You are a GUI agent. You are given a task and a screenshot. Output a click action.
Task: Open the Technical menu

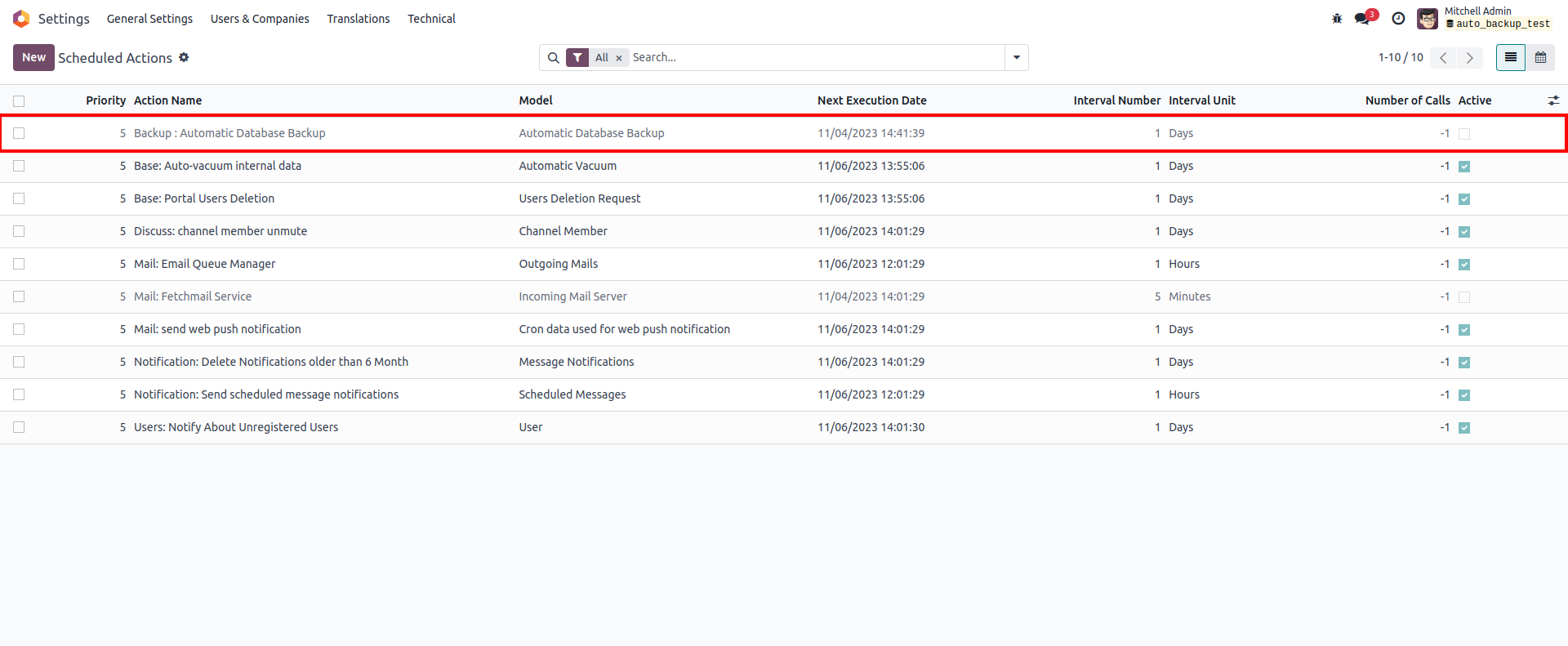(431, 19)
